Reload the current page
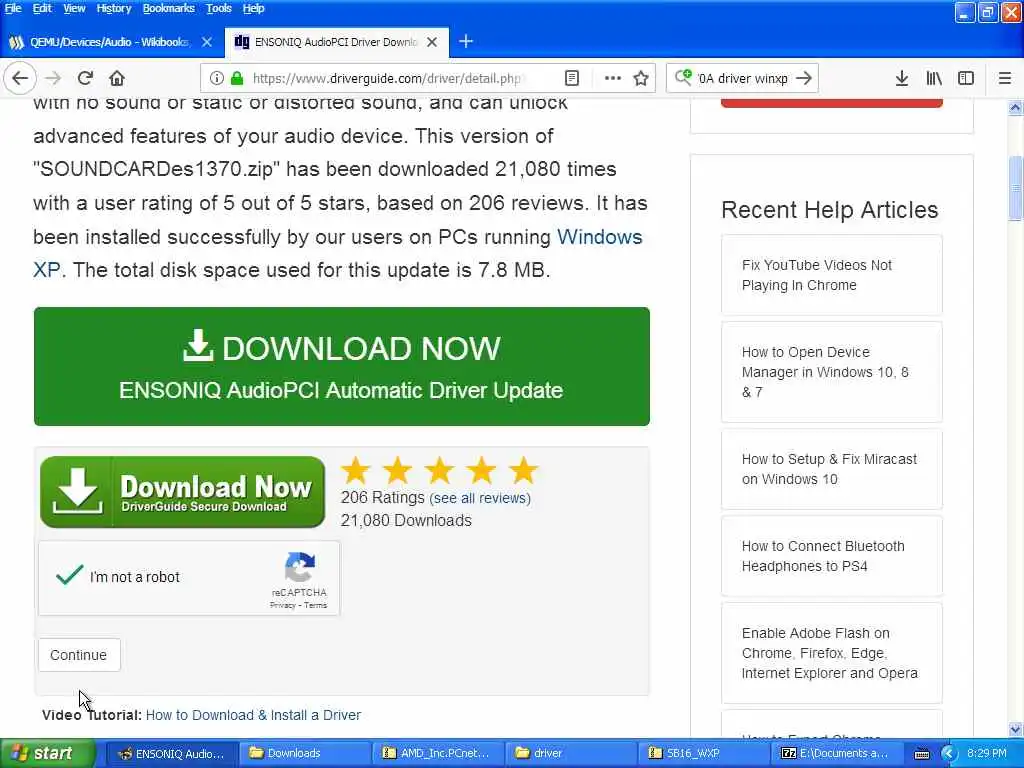The width and height of the screenshot is (1024, 768). [x=85, y=78]
